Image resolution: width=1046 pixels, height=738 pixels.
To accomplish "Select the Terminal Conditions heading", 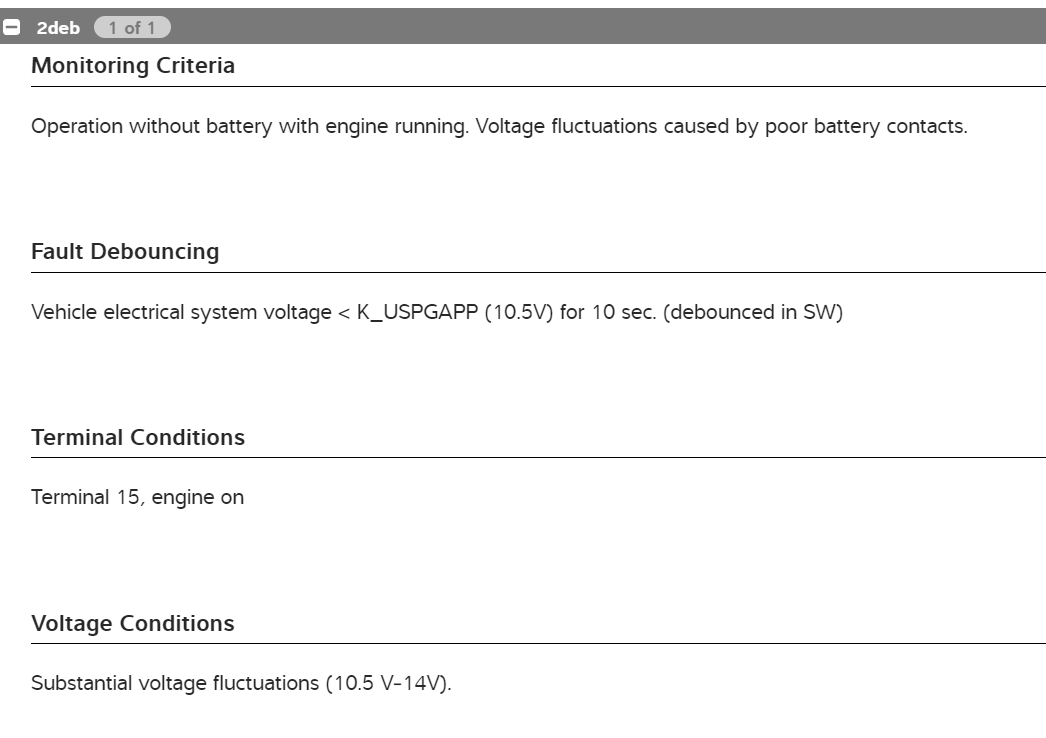I will point(138,438).
